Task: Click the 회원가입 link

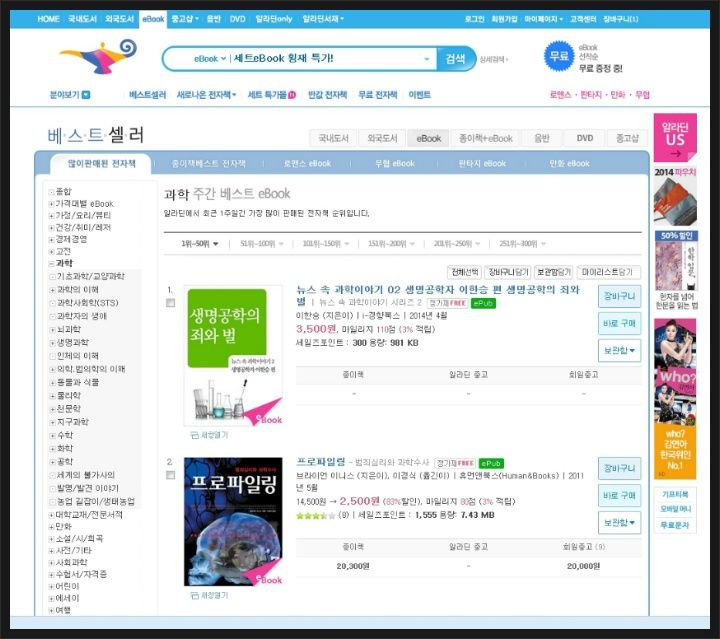Action: [504, 19]
